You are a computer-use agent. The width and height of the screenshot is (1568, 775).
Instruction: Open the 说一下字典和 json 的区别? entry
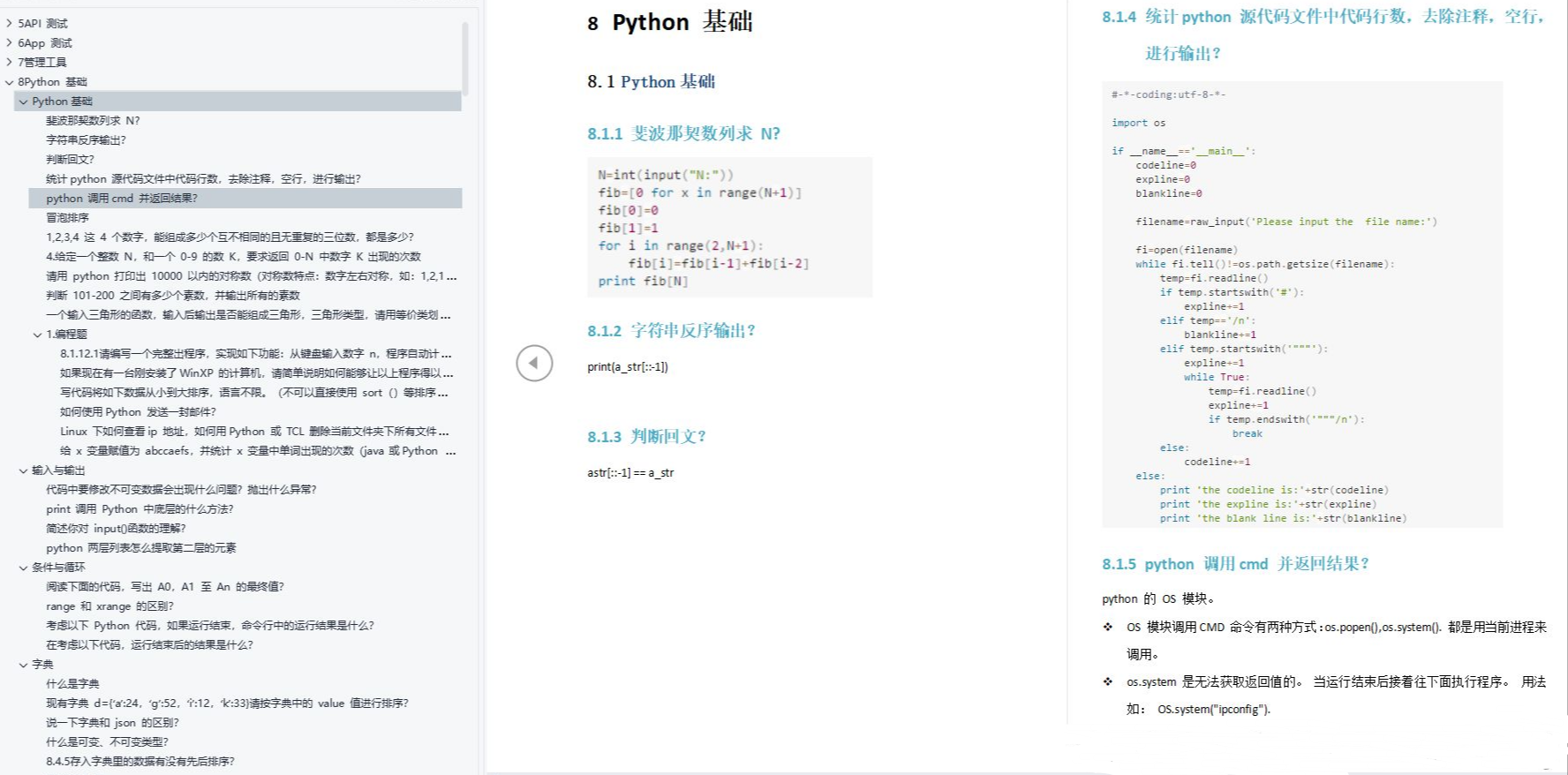(x=112, y=723)
